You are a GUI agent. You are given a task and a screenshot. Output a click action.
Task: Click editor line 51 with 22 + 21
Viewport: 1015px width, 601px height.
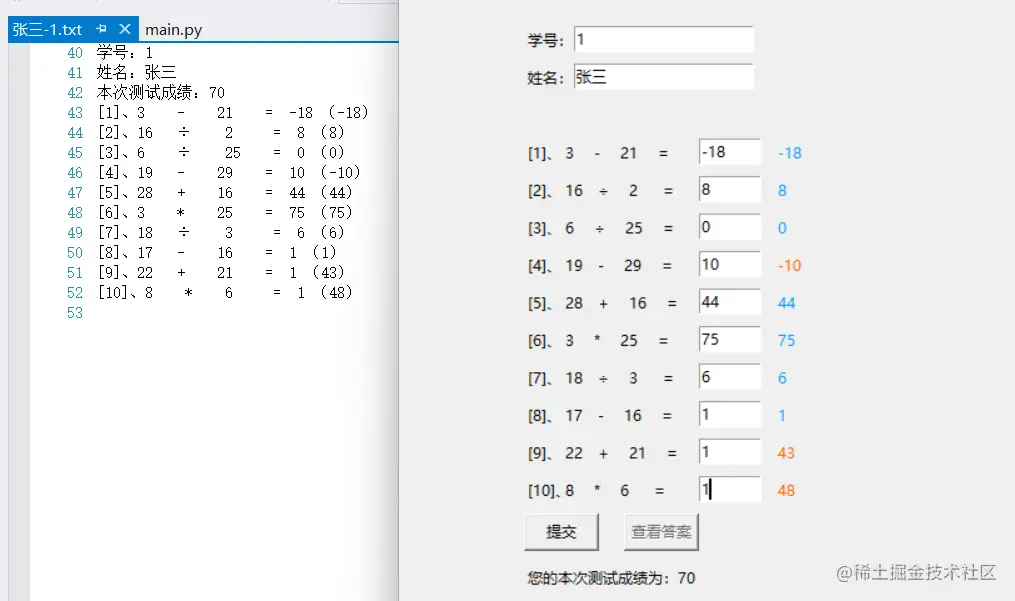coord(221,273)
